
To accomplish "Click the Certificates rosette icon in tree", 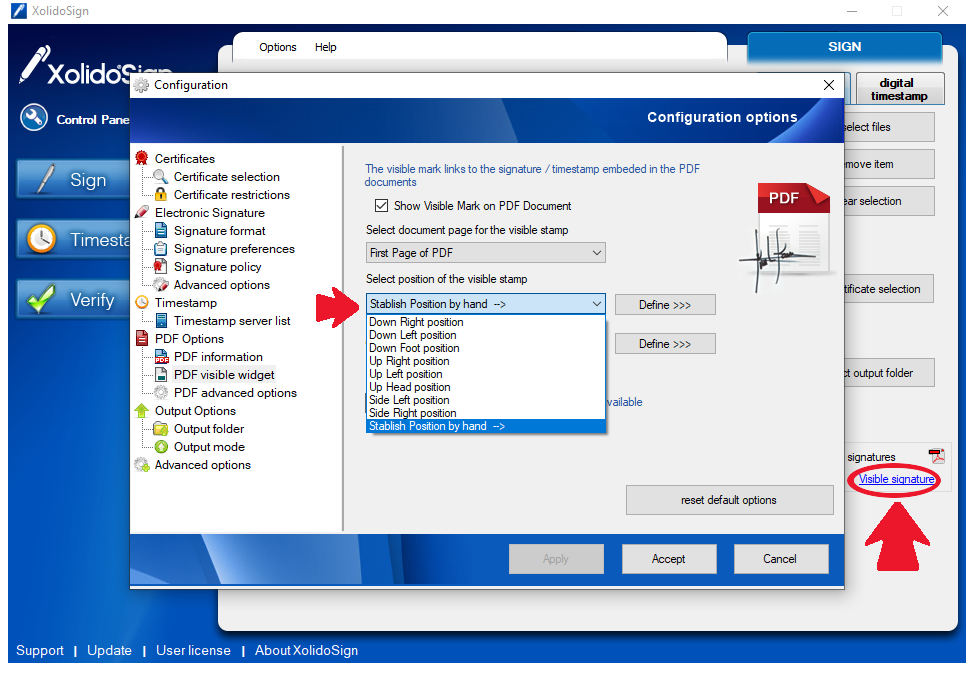I will pyautogui.click(x=142, y=158).
